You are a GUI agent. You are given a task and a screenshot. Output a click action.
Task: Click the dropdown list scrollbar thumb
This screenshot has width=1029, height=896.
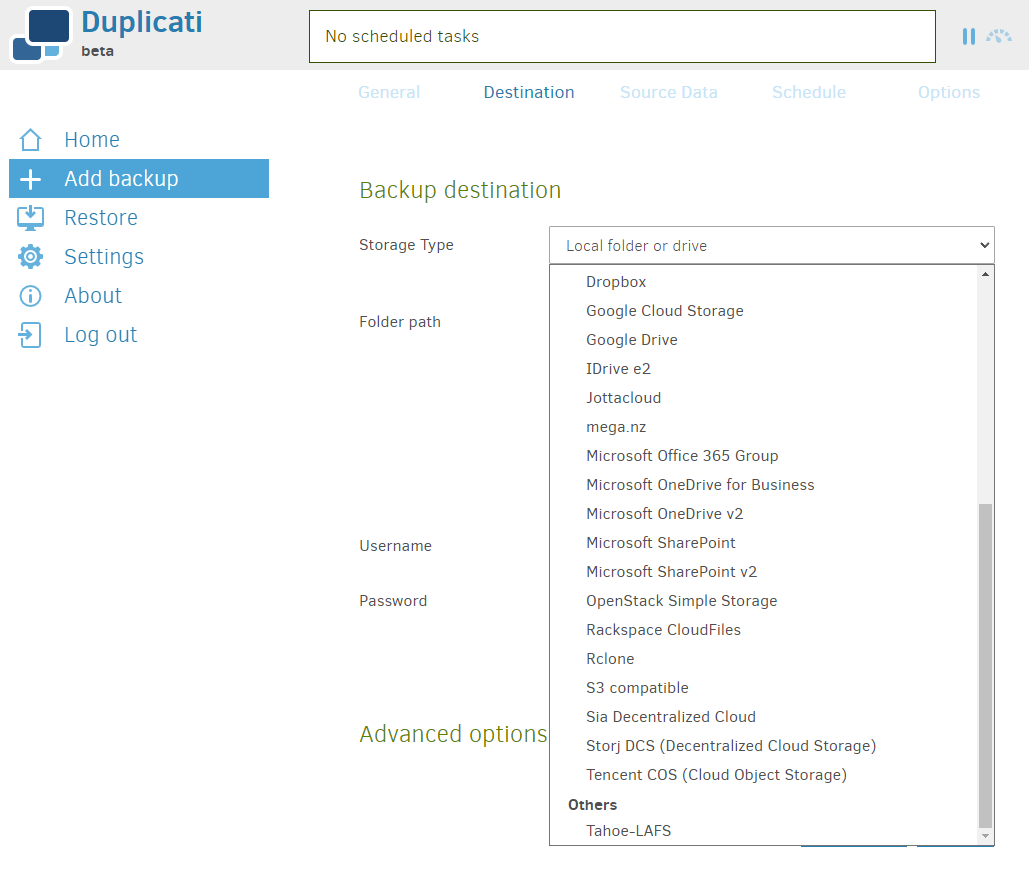(985, 666)
